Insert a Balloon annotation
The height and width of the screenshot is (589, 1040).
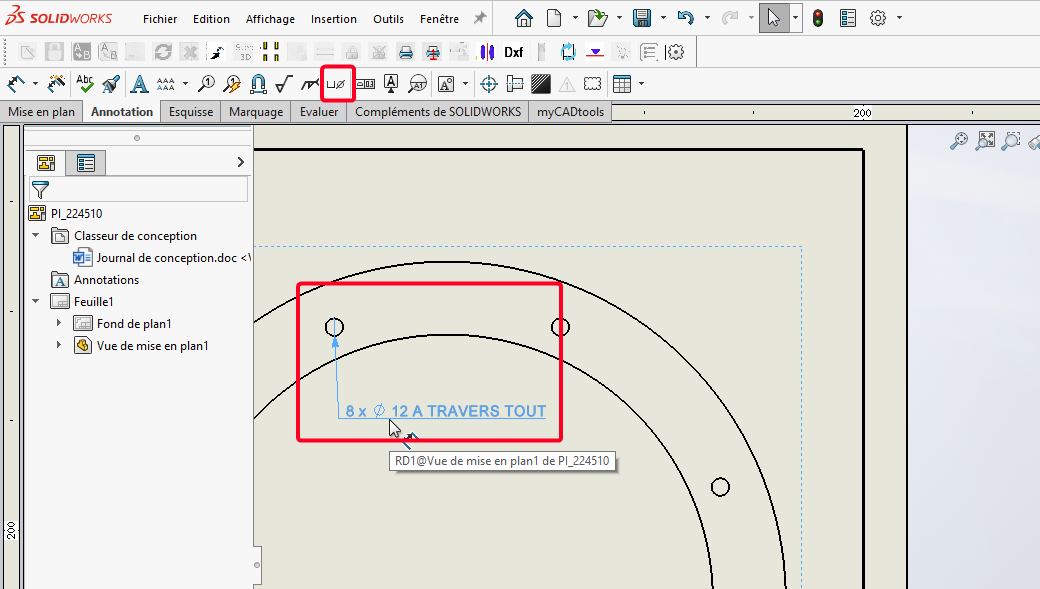pos(207,84)
